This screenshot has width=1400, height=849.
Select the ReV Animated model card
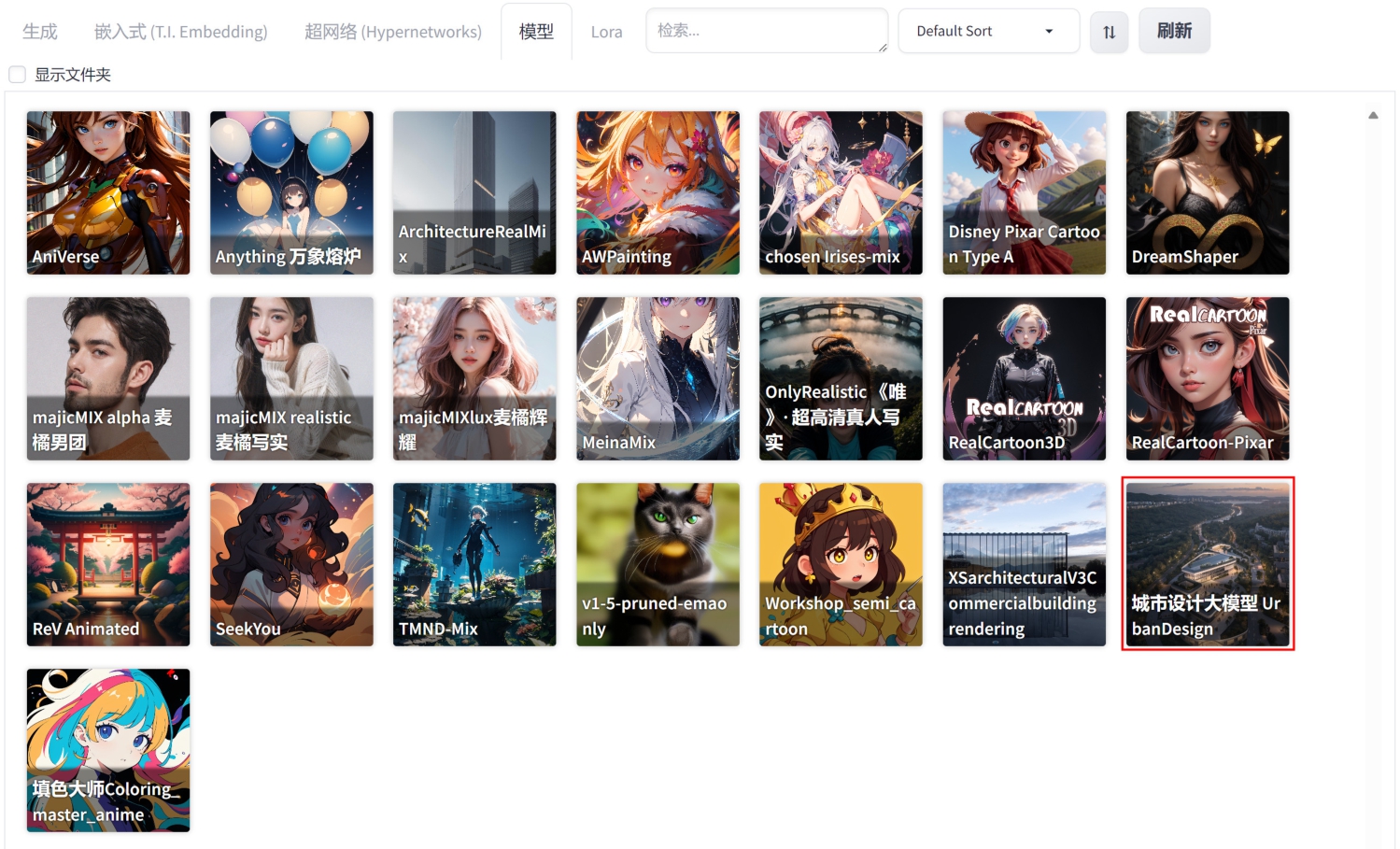[x=108, y=564]
